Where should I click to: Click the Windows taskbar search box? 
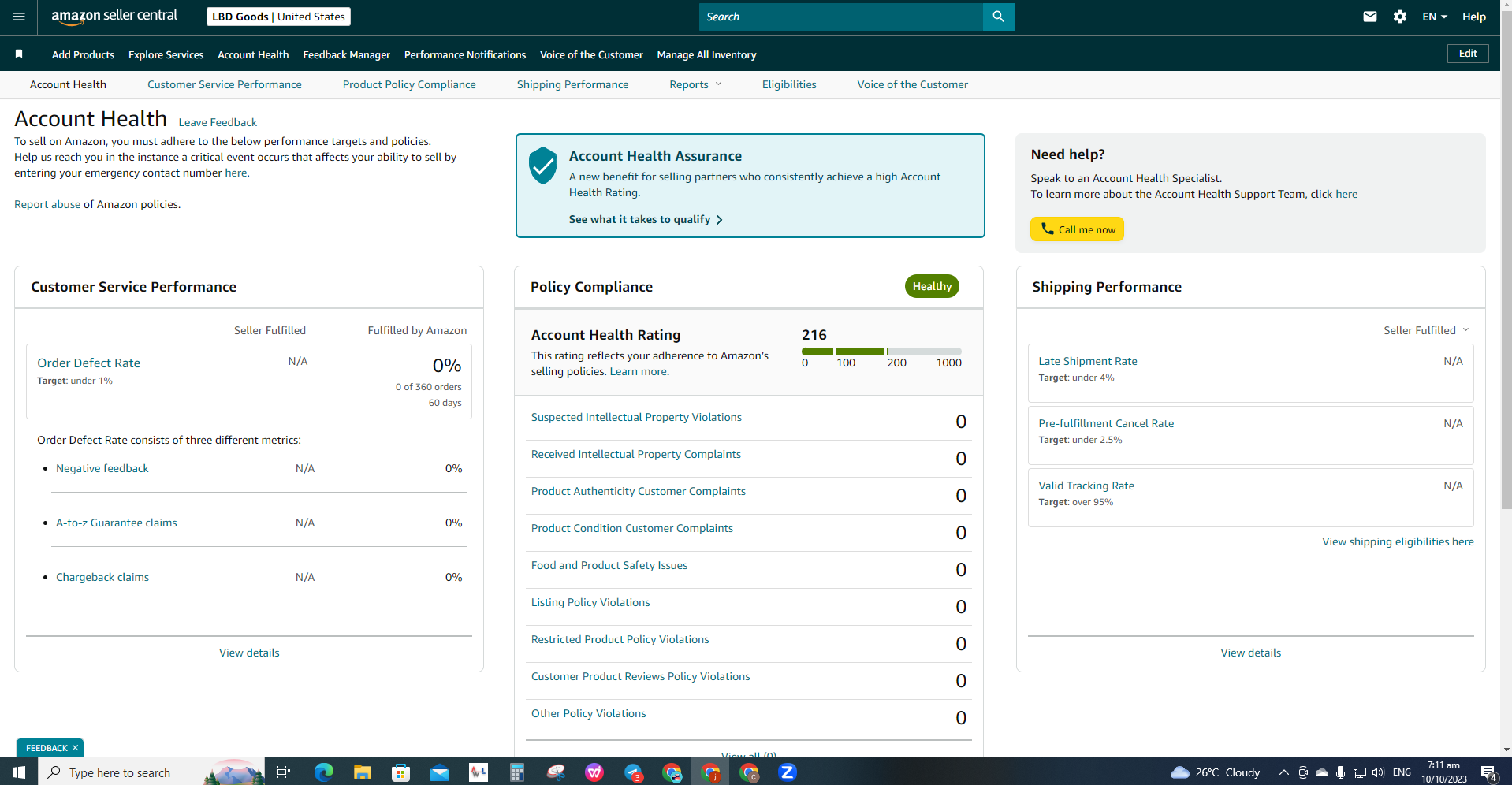click(151, 772)
